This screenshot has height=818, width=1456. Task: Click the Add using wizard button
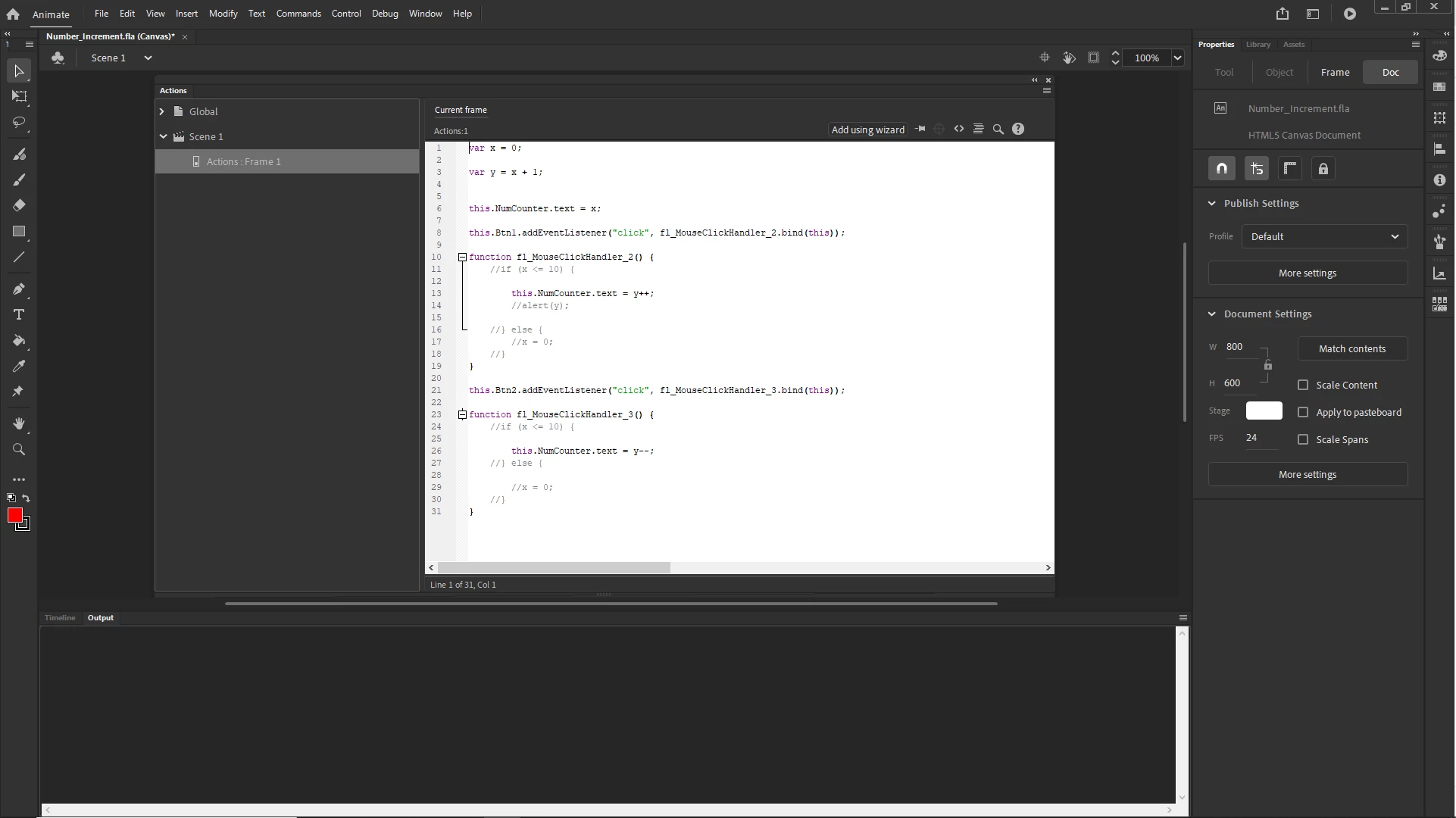pos(867,130)
